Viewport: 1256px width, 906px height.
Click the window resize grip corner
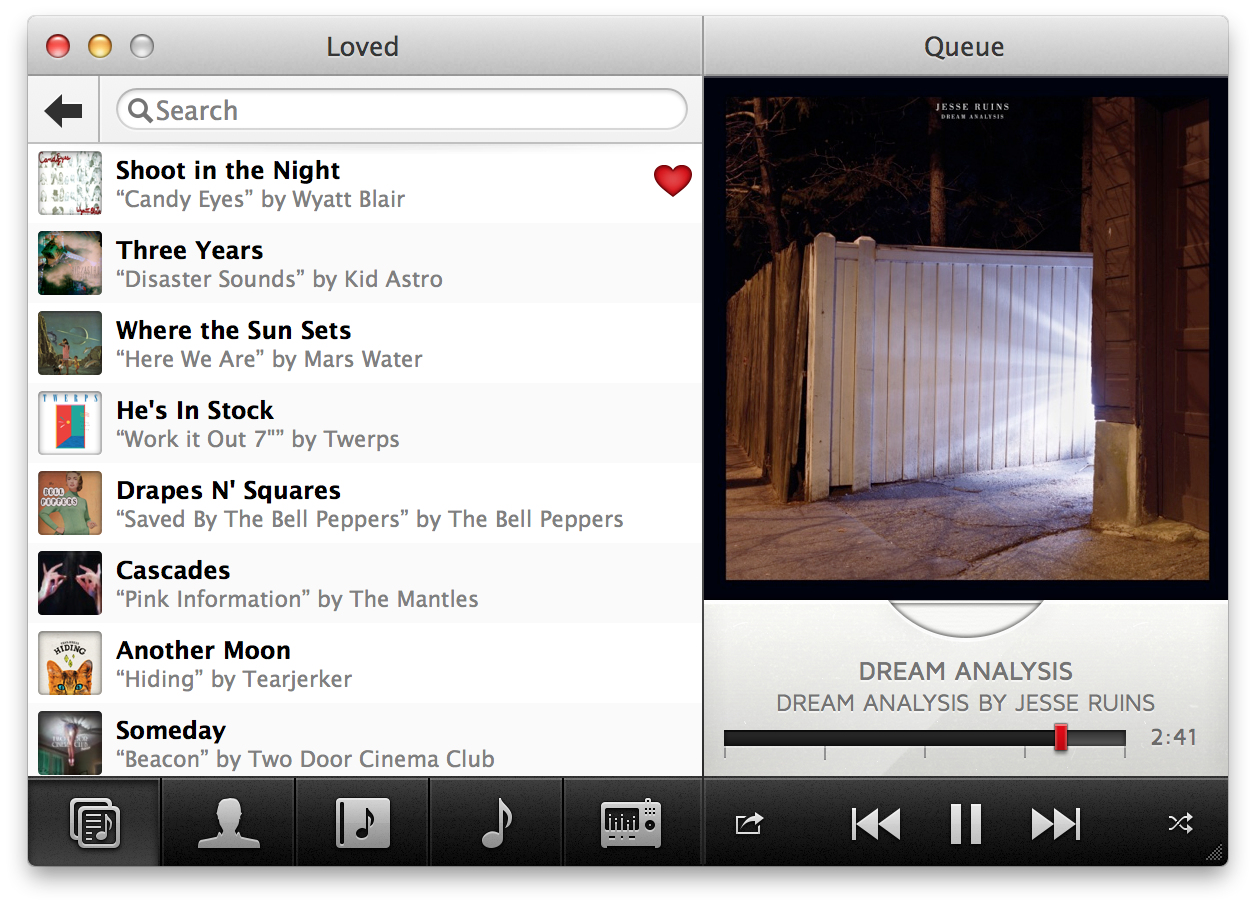[x=1215, y=853]
